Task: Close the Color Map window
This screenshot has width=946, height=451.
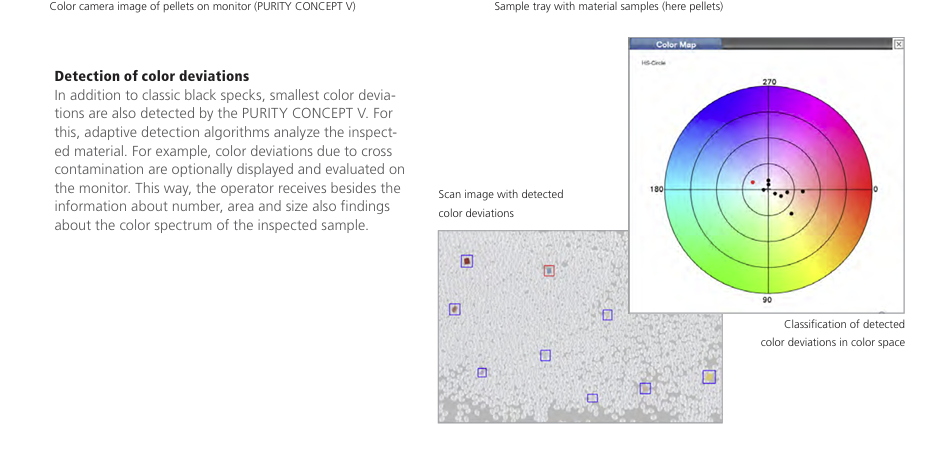Action: [x=898, y=45]
